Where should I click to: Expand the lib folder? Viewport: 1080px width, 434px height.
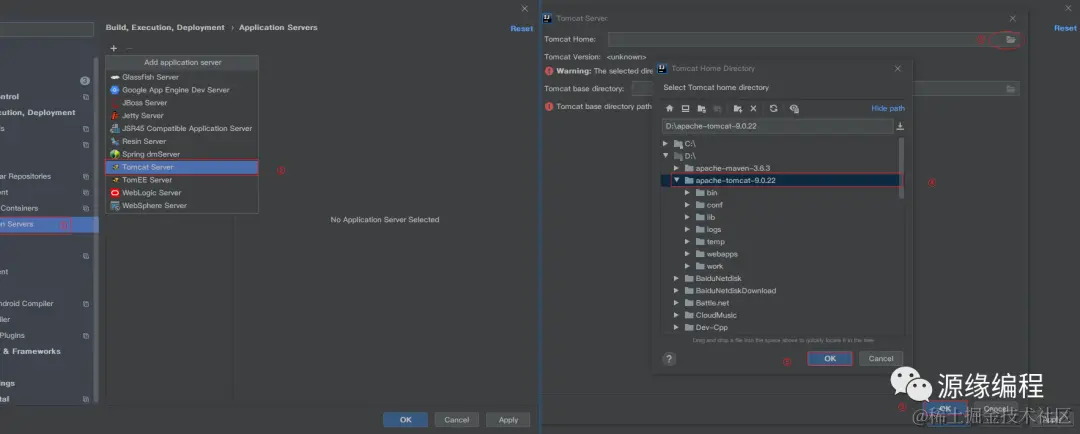tap(687, 217)
